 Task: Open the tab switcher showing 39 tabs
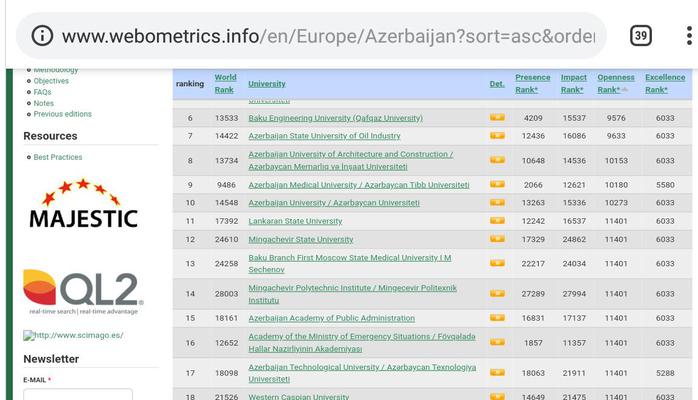641,36
